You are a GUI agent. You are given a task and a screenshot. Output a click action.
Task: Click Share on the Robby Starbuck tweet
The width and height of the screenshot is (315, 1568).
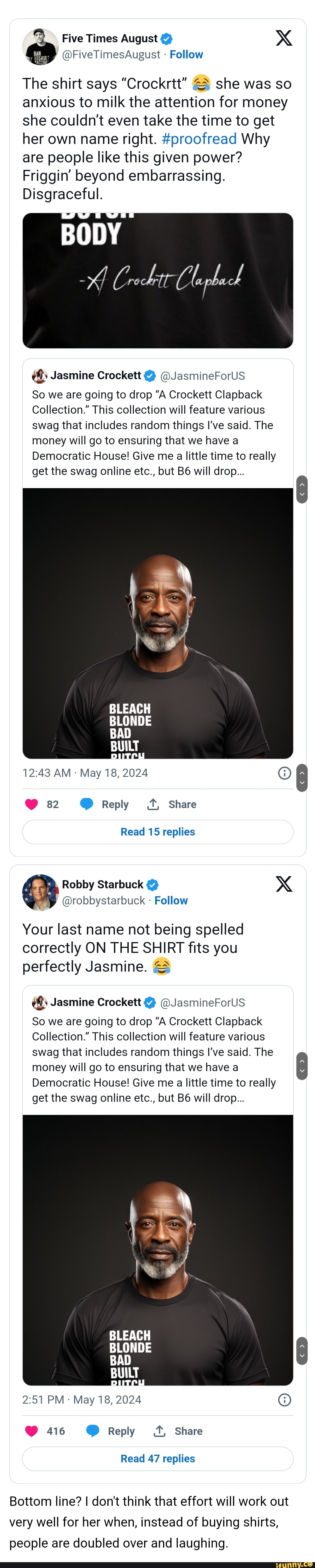click(x=178, y=1430)
